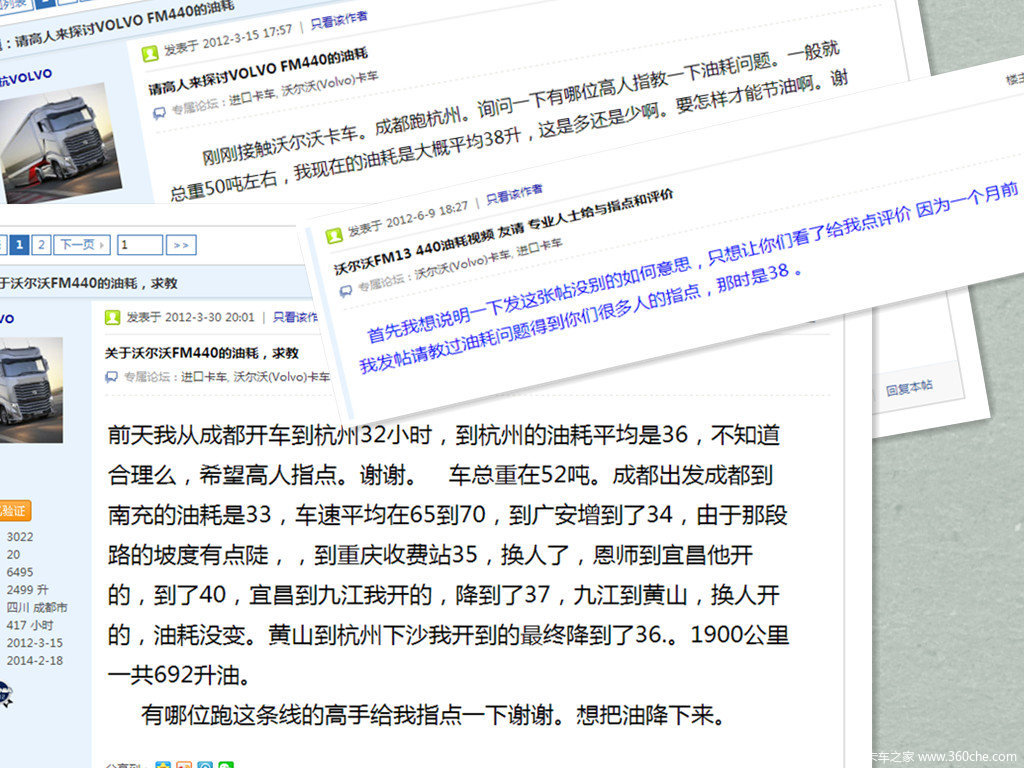The height and width of the screenshot is (768, 1024).
Task: Click green user icon beside 2012-3-30 20:01 post
Action: point(112,317)
